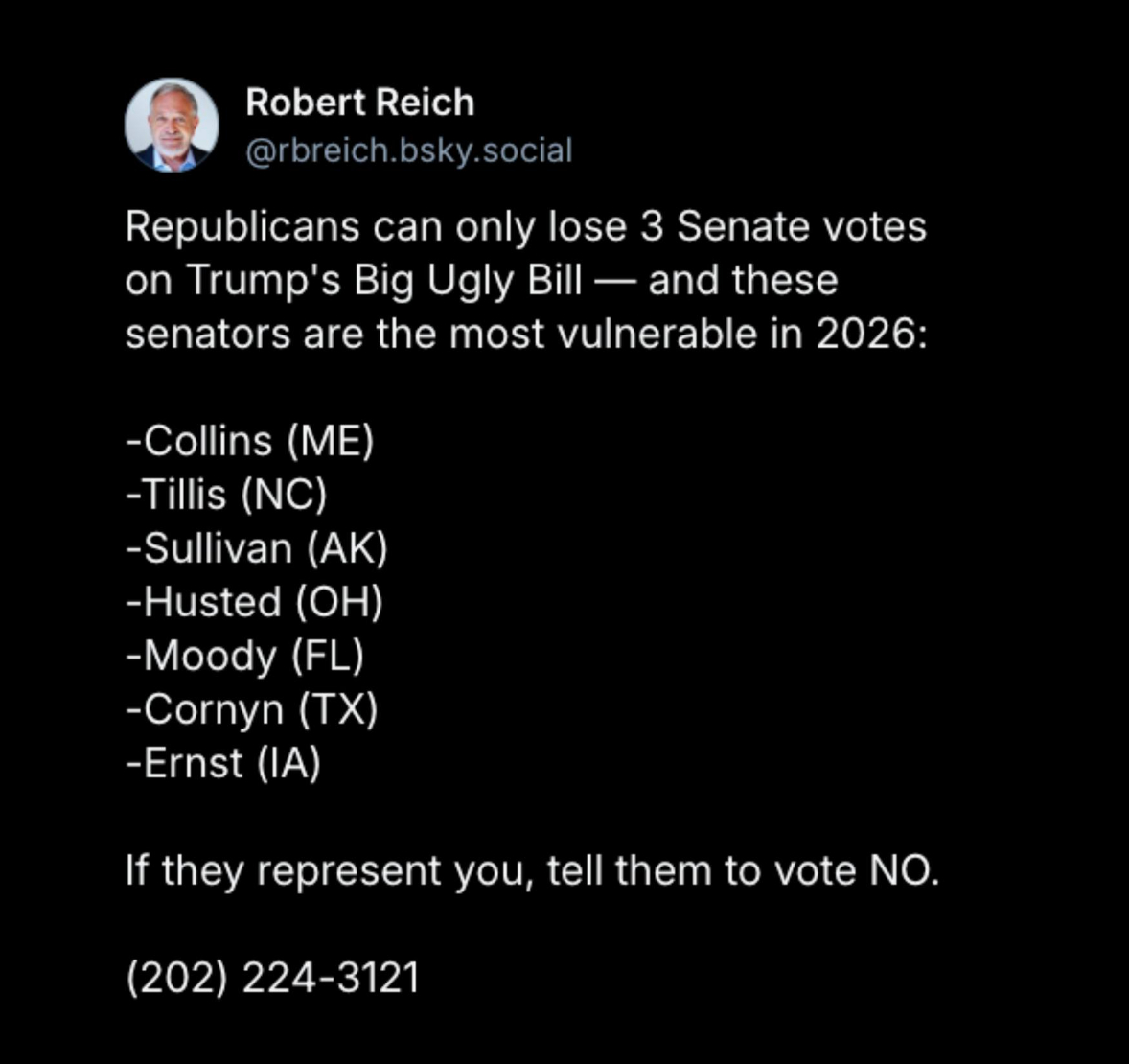1129x1064 pixels.
Task: Select the Collins (ME) list line
Action: (249, 441)
